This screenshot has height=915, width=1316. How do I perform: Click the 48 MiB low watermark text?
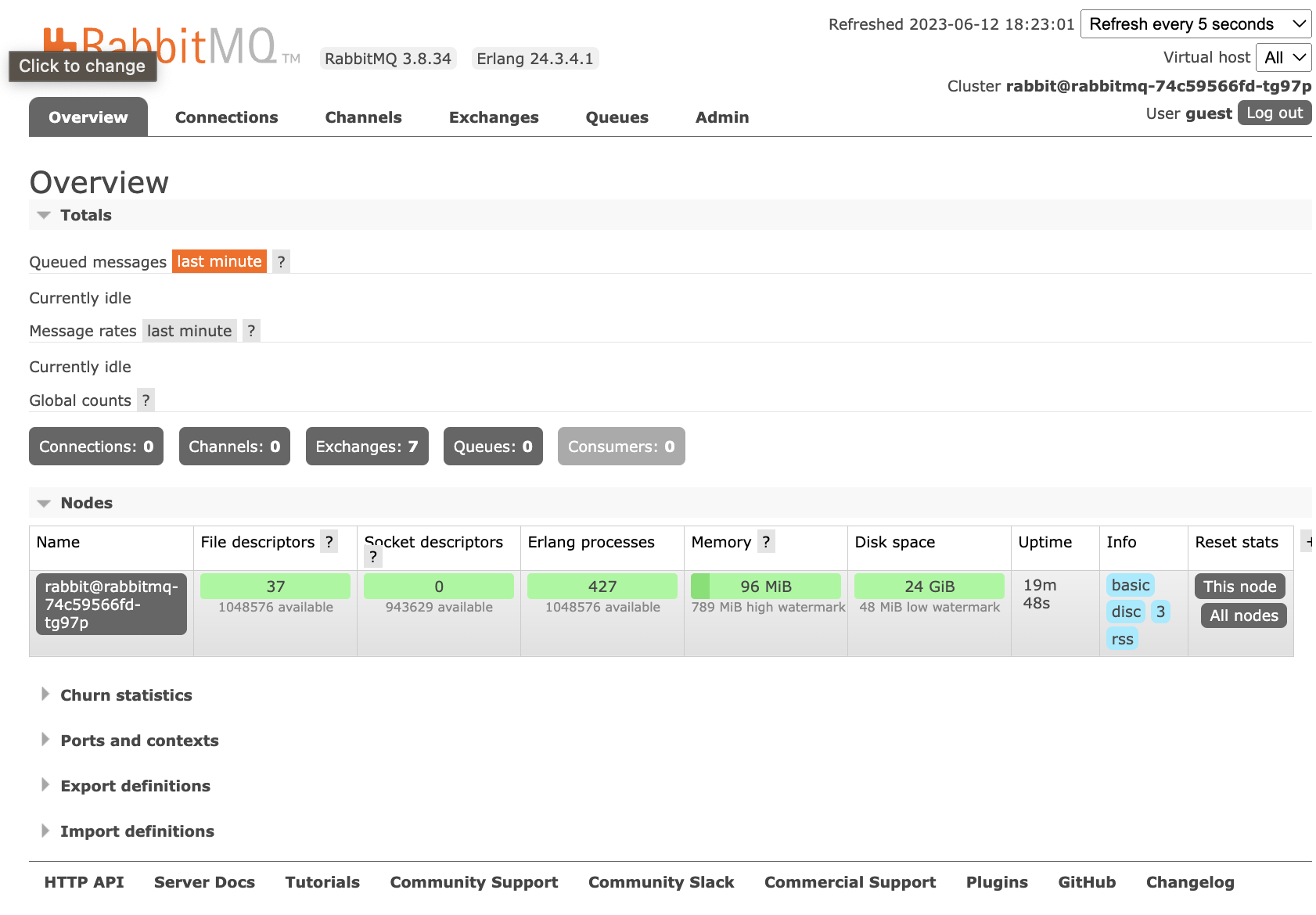929,607
